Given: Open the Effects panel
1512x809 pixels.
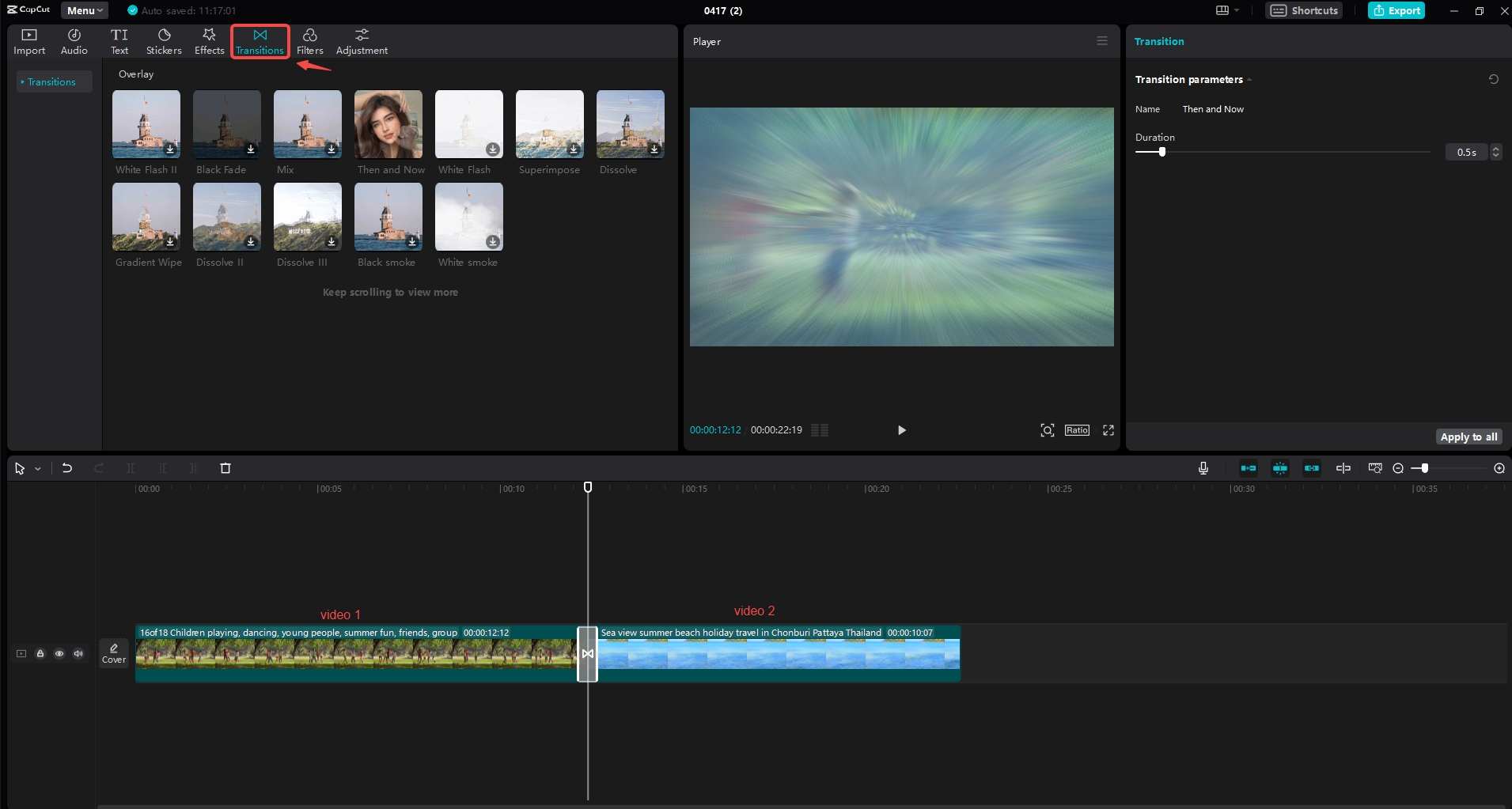Looking at the screenshot, I should pyautogui.click(x=208, y=41).
